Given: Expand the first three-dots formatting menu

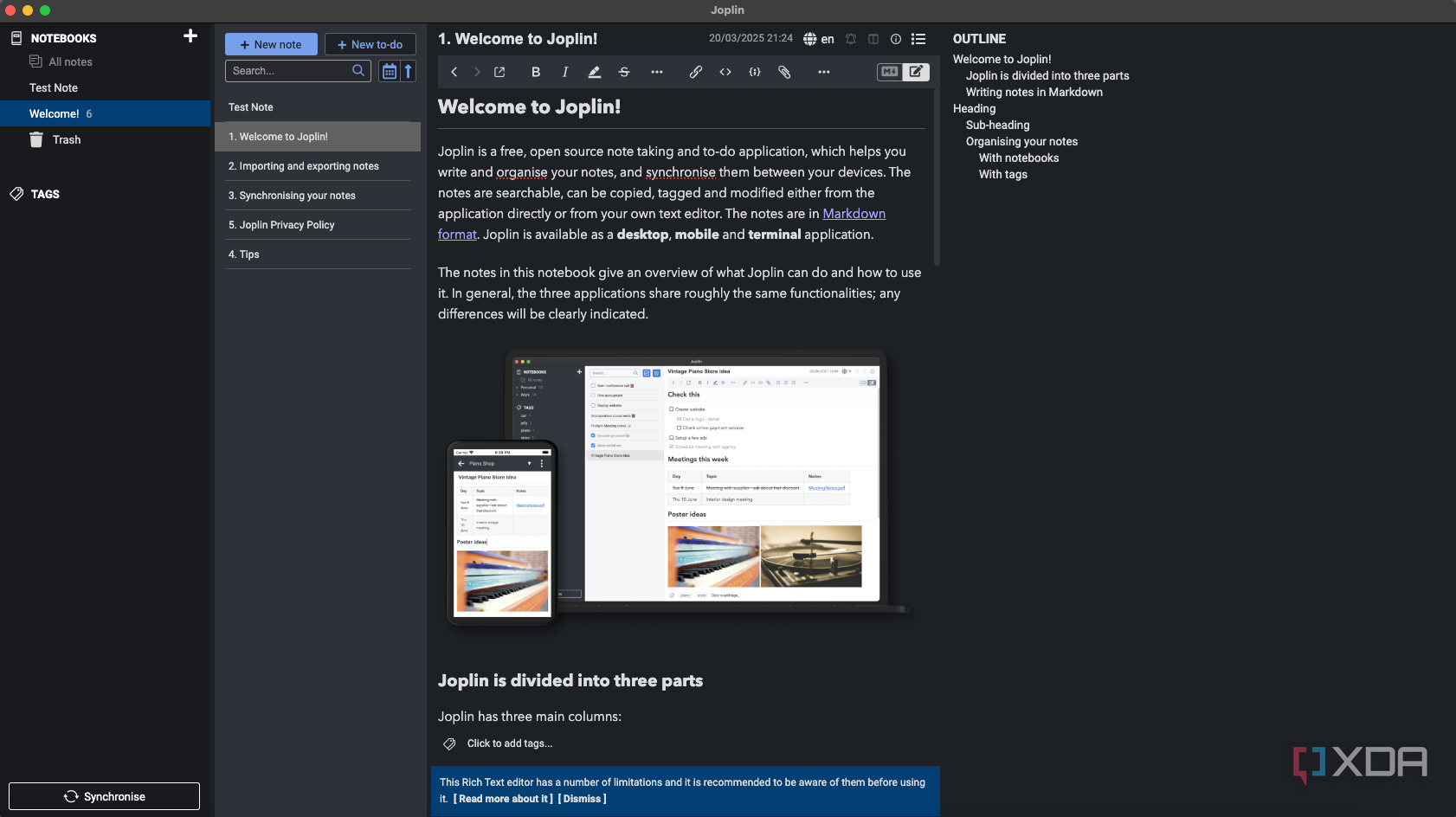Looking at the screenshot, I should [x=657, y=72].
